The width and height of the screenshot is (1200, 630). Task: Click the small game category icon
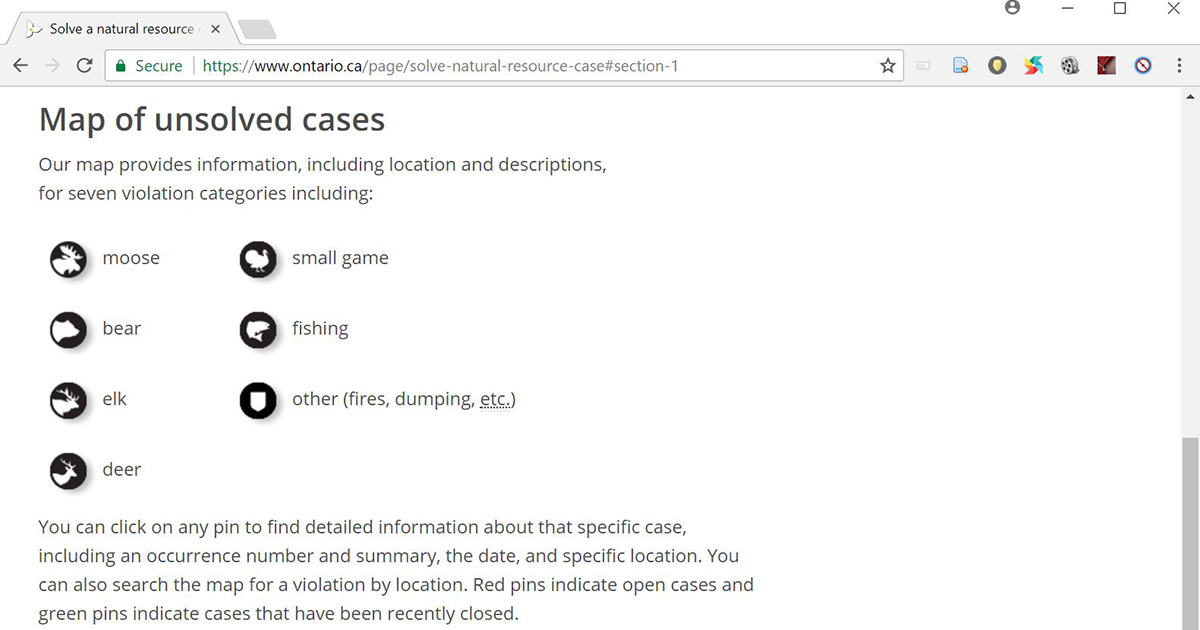(x=258, y=258)
